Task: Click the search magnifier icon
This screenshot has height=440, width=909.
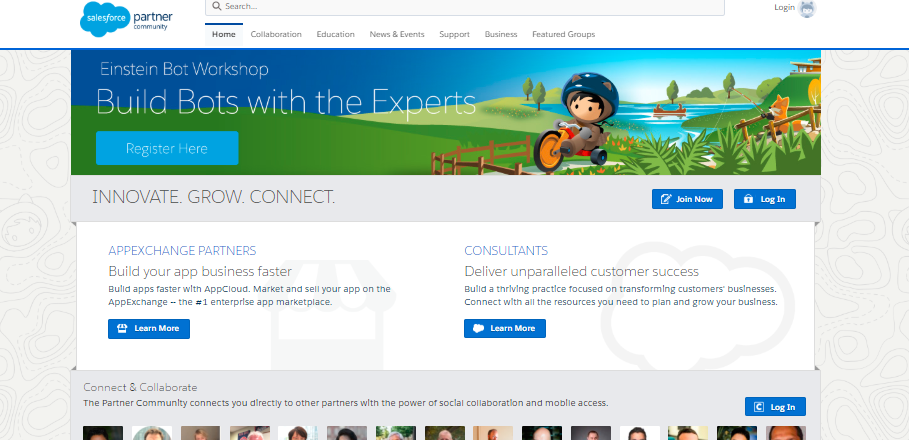Action: pos(217,6)
